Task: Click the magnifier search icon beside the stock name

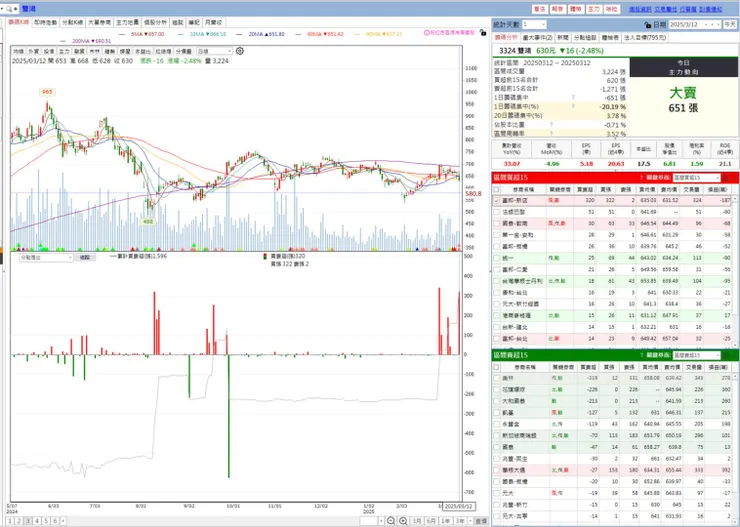Action: tap(9, 9)
